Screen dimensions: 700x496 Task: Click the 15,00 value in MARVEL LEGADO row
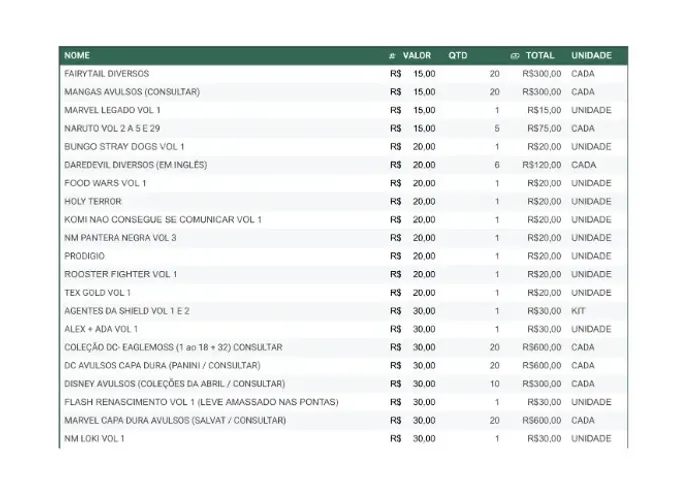[424, 110]
